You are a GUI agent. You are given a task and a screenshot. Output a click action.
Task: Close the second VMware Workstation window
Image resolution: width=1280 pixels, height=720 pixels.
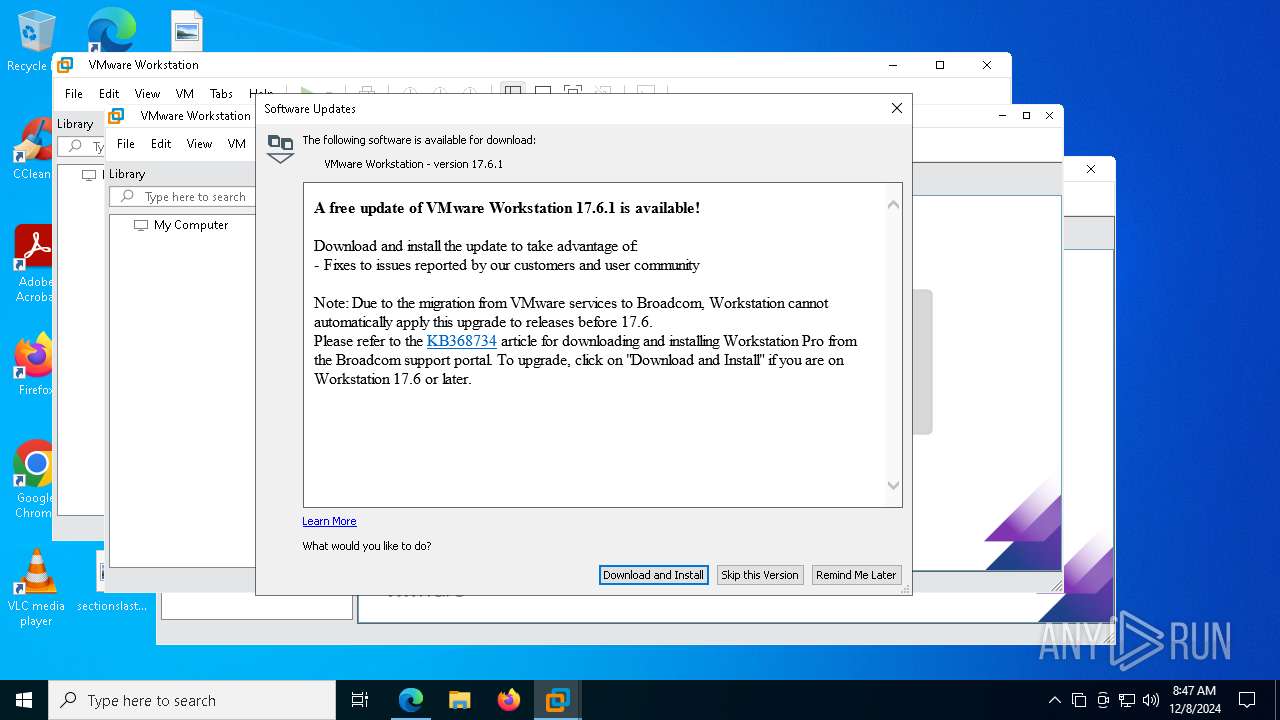1049,115
